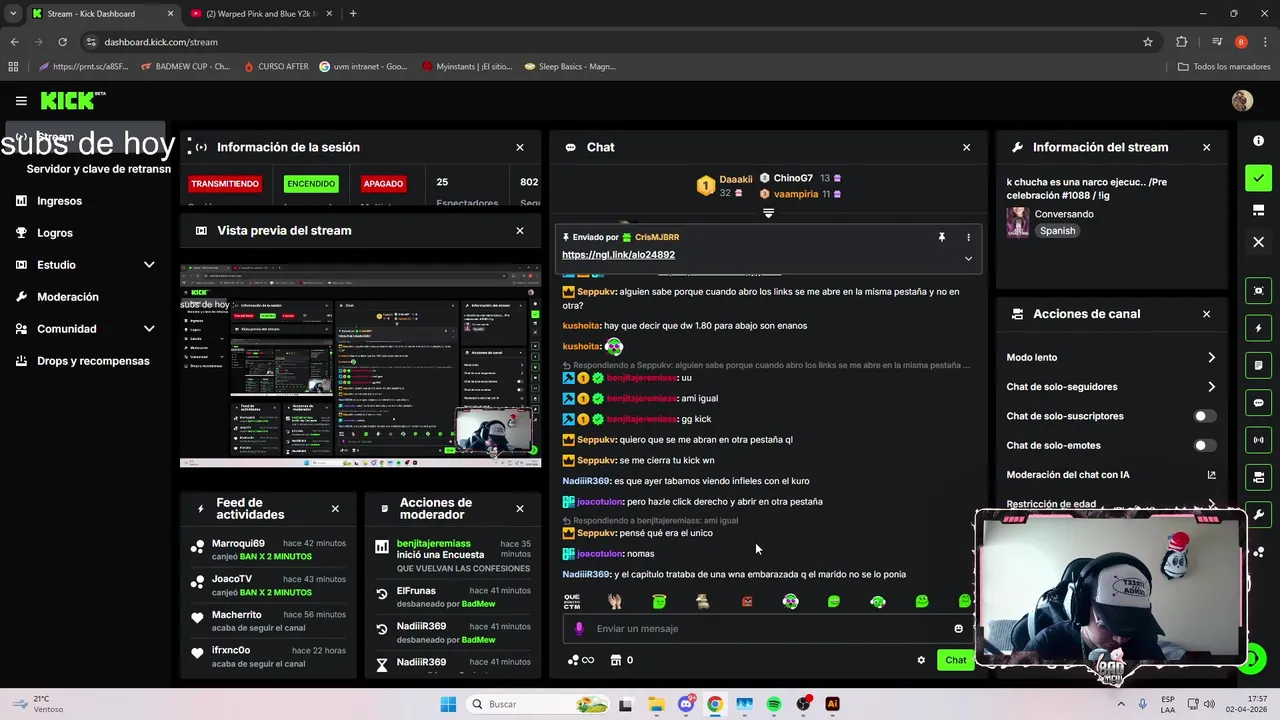
Task: Select the angry red face emote
Action: click(x=747, y=601)
